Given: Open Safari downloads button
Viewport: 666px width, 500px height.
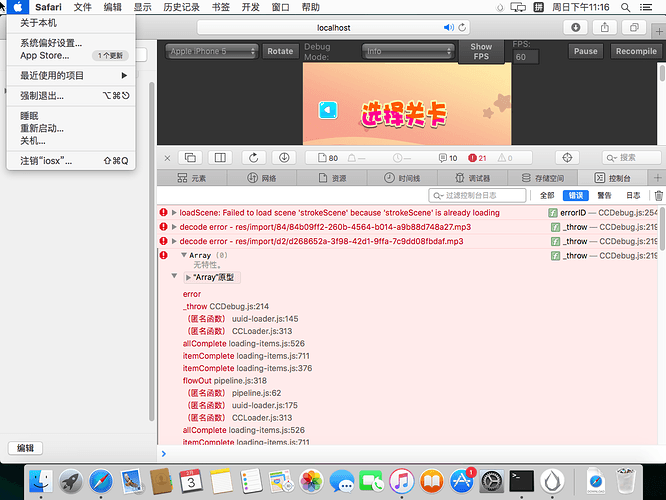Looking at the screenshot, I should coord(576,28).
